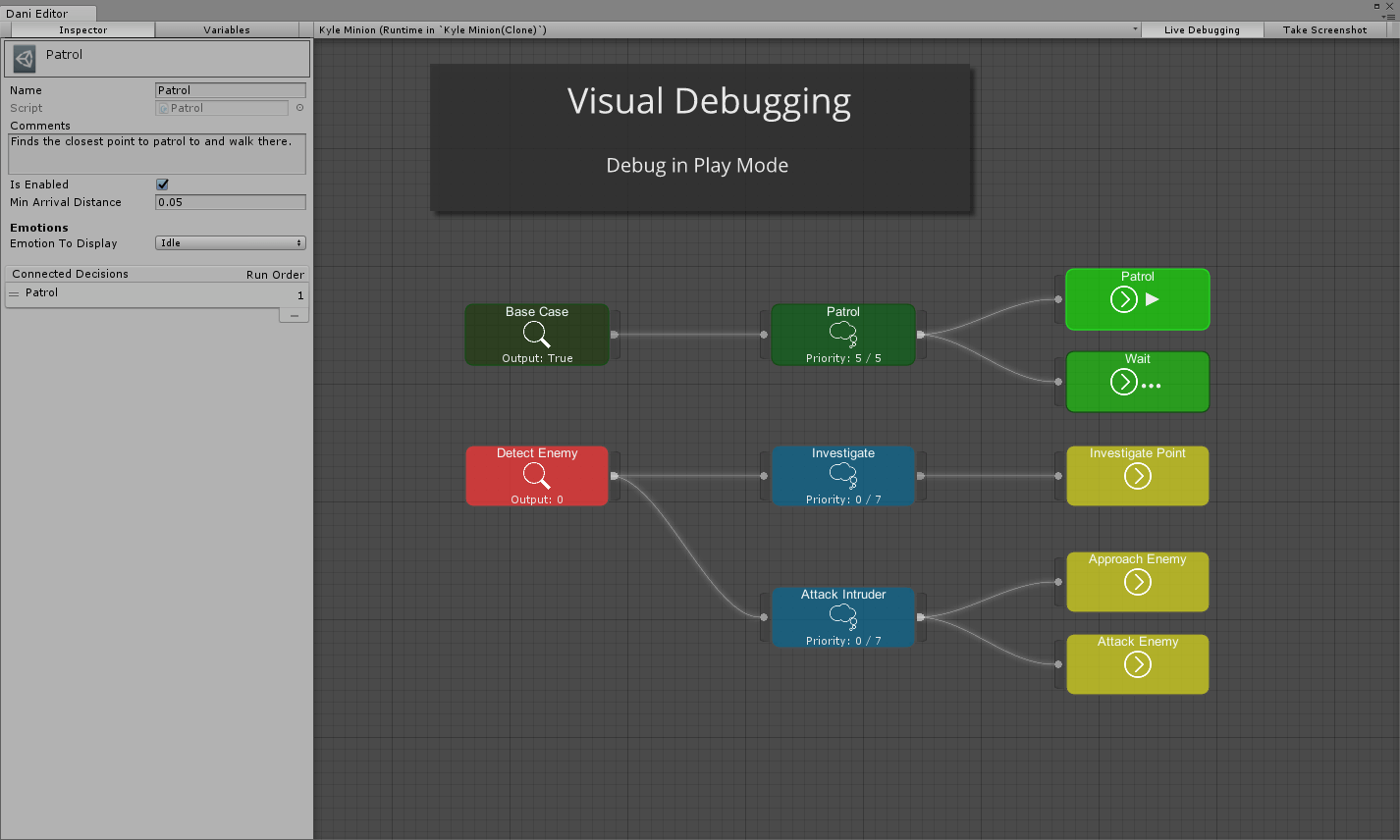1400x840 pixels.
Task: Click the Debug in Play Mode subtitle
Action: pos(697,165)
